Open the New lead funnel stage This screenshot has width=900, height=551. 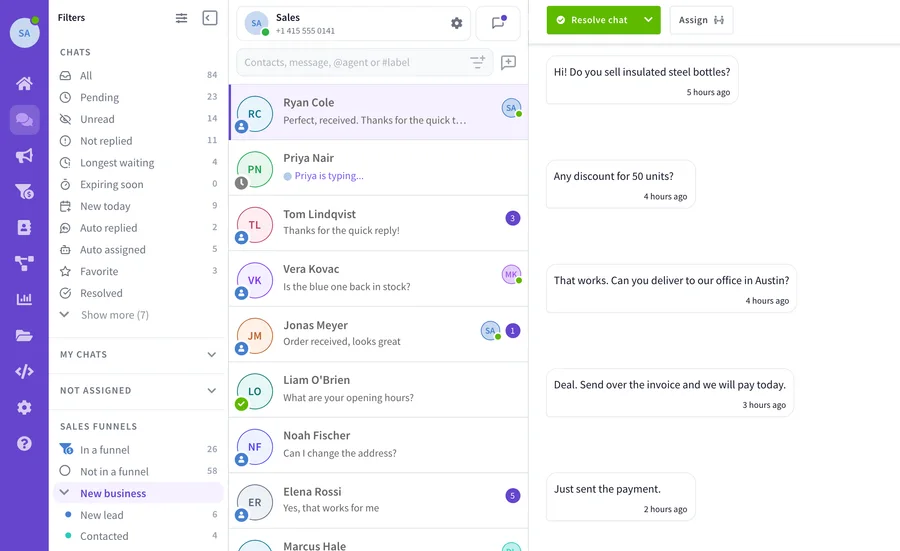tap(138, 515)
